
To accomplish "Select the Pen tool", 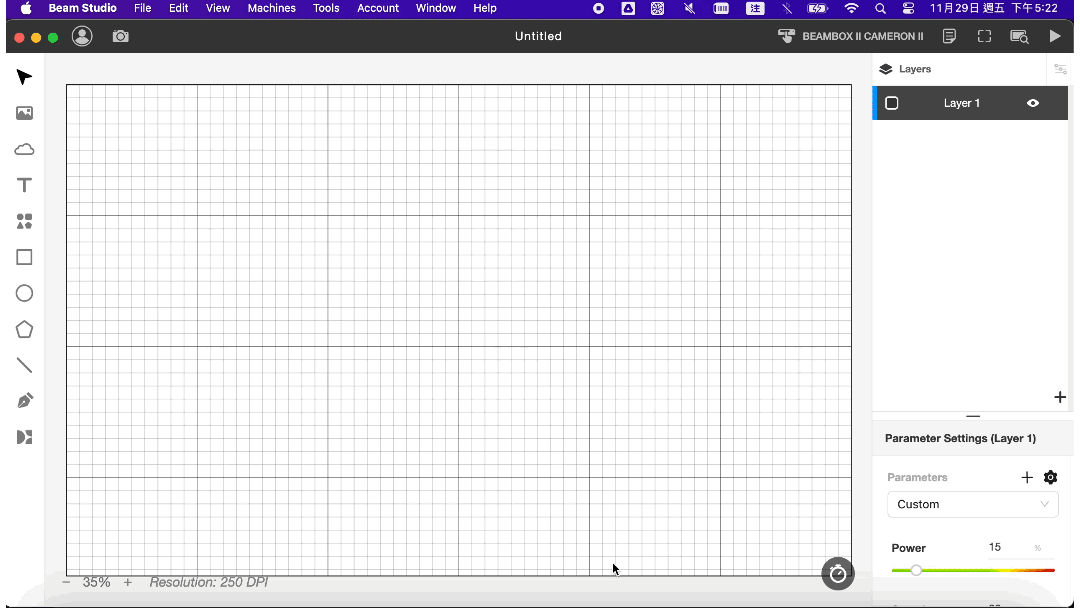I will [25, 401].
